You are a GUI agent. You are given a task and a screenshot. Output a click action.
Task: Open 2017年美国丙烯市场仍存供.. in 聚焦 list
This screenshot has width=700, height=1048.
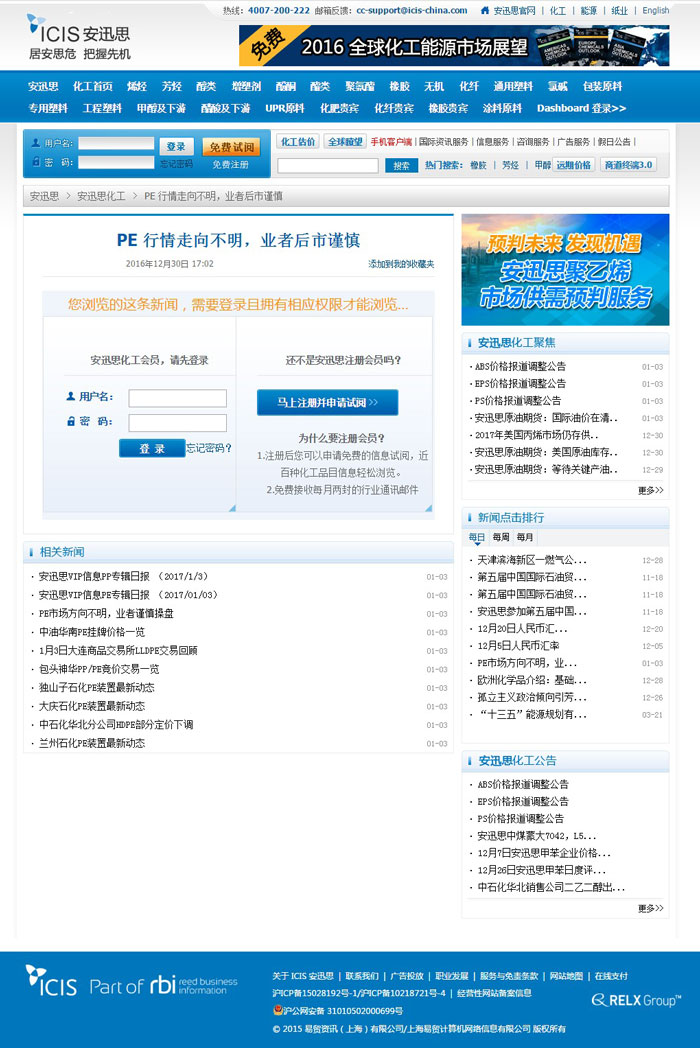coord(537,435)
